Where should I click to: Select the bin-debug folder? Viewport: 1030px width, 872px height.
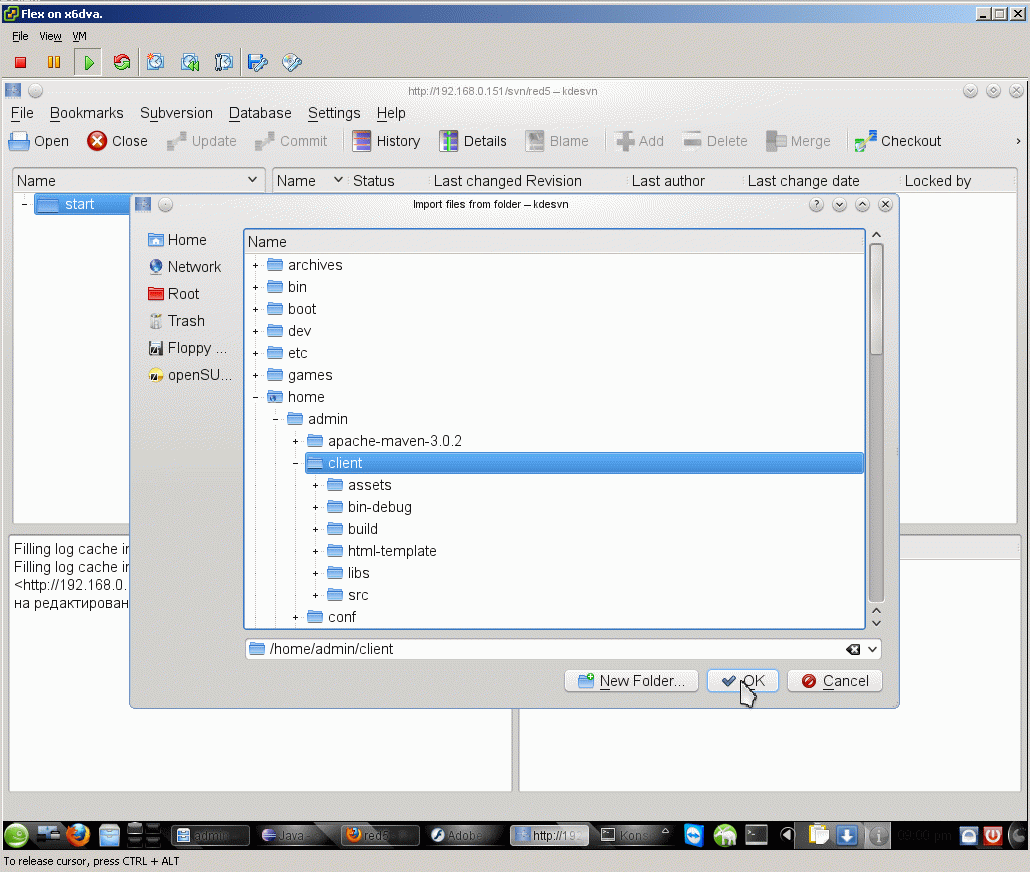(370, 507)
